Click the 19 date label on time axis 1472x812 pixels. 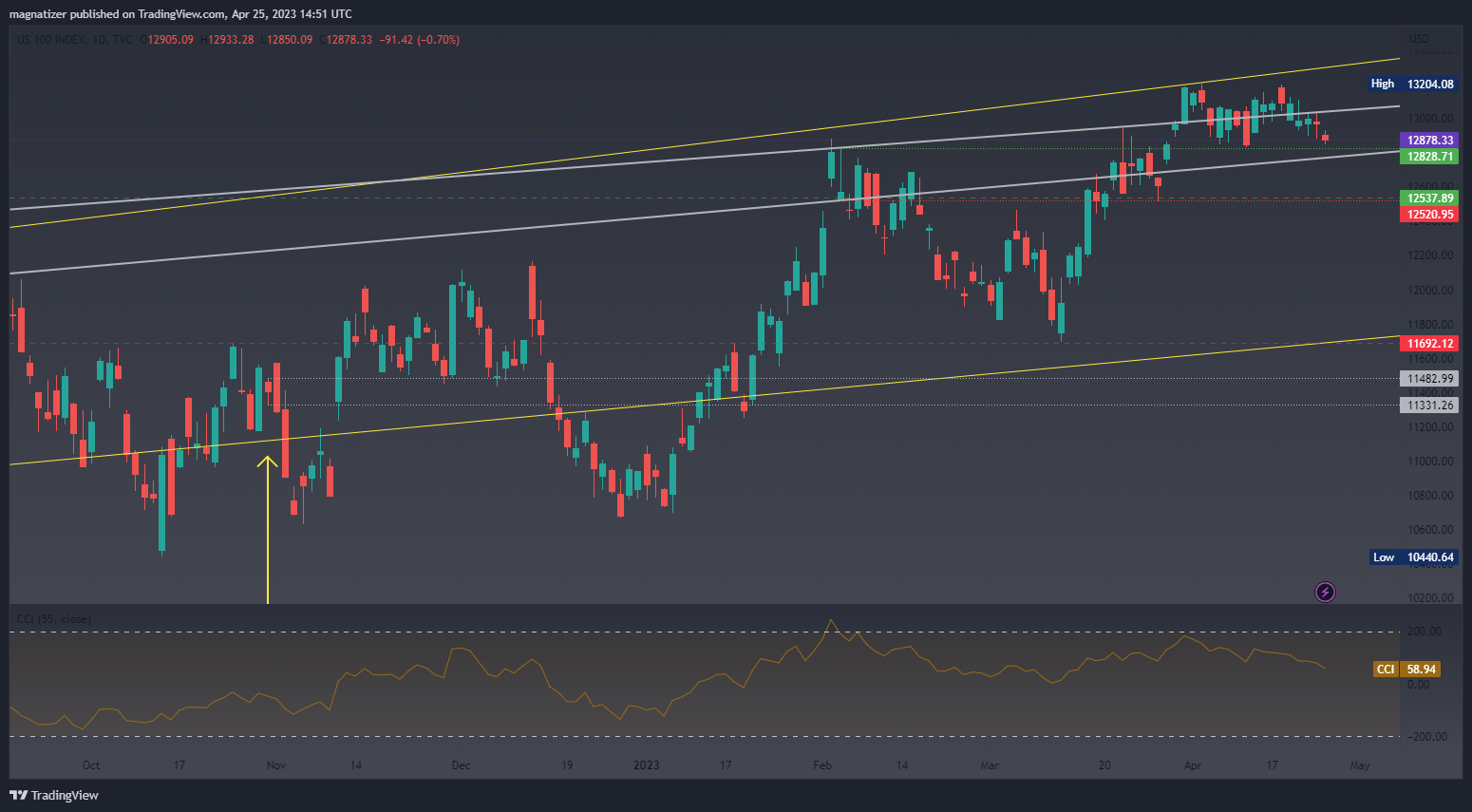[567, 765]
